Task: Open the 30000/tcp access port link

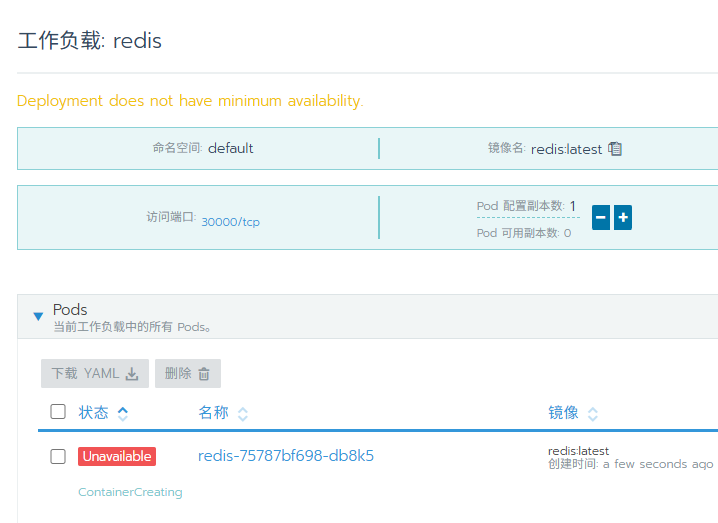Action: pos(230,222)
